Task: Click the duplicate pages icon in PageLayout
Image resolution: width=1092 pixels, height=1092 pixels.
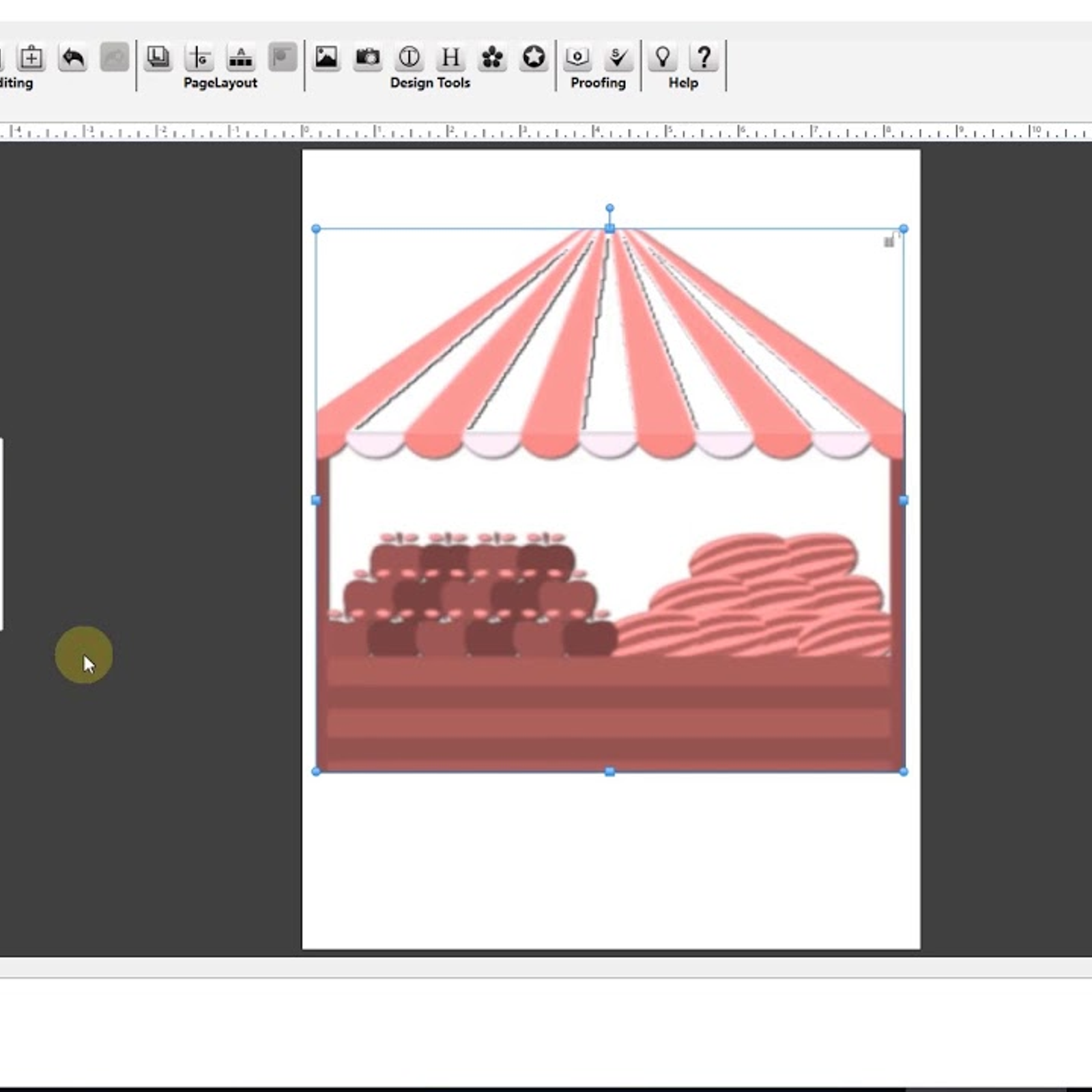Action: [158, 59]
